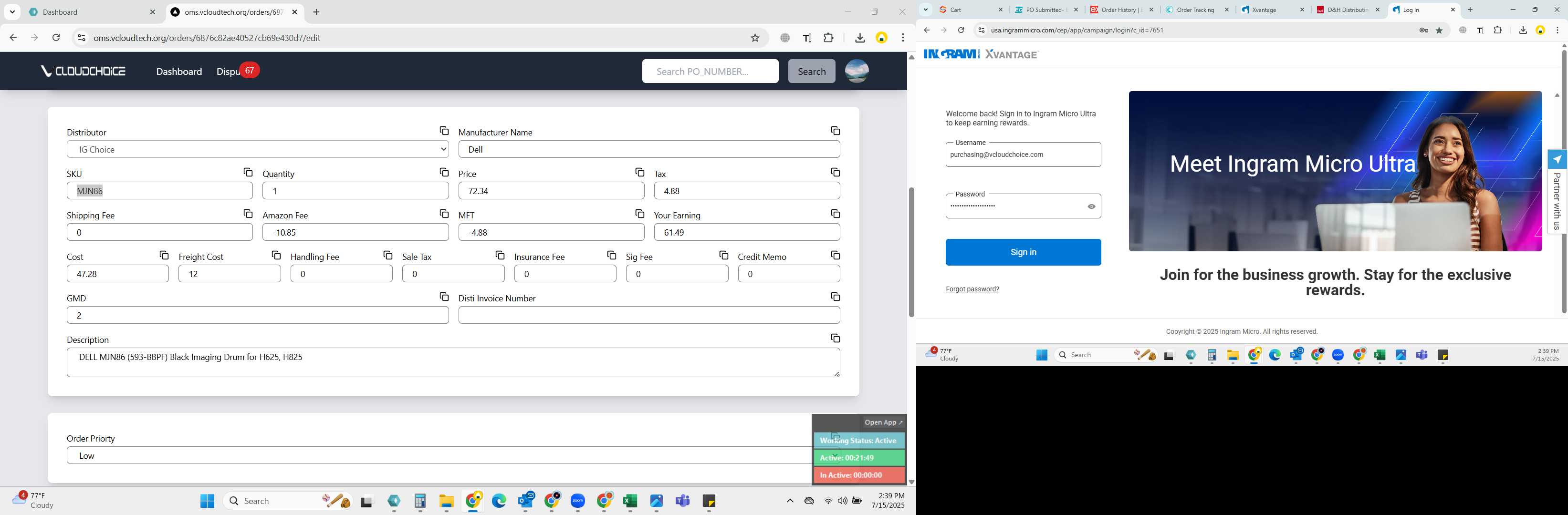This screenshot has height=515, width=1568.
Task: Open tab search chevron in OMS browser window
Action: 12,11
